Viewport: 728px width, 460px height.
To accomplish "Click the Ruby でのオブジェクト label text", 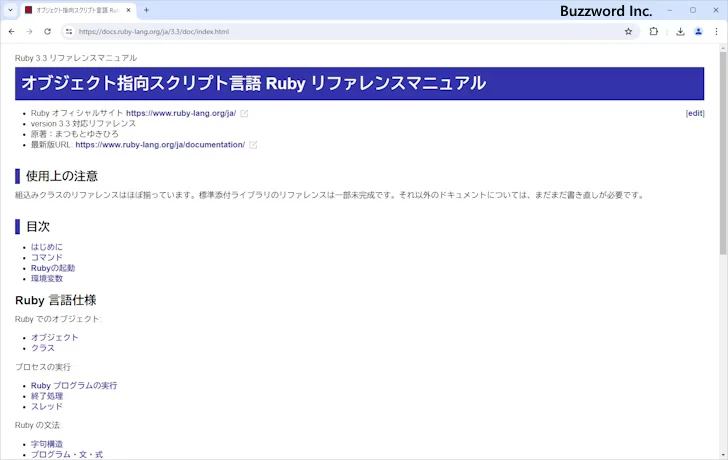I will [x=58, y=319].
